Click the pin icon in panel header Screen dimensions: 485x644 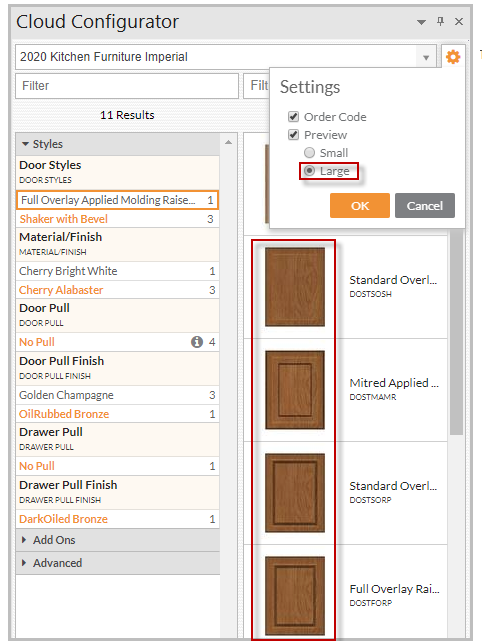coord(441,21)
